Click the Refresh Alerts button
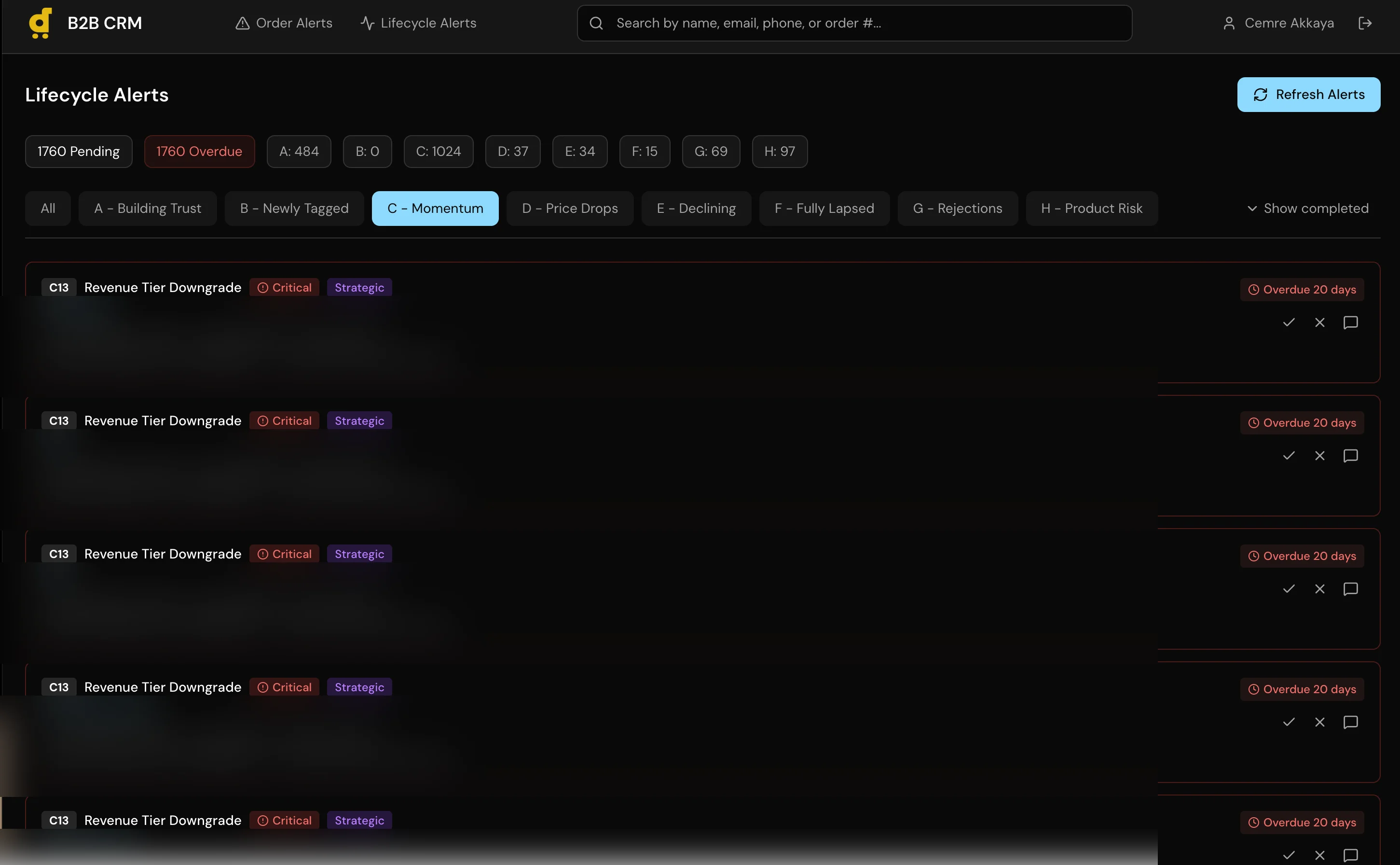1400x865 pixels. 1308,95
